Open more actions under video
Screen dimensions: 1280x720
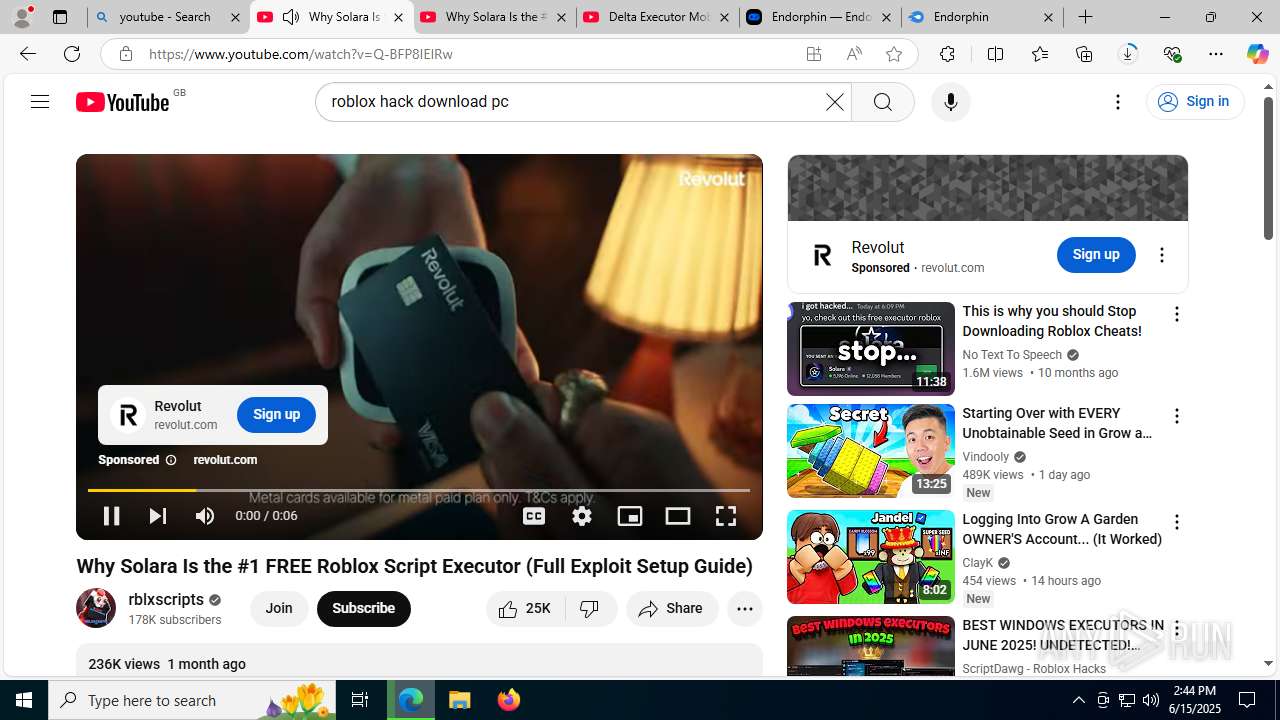(x=745, y=608)
